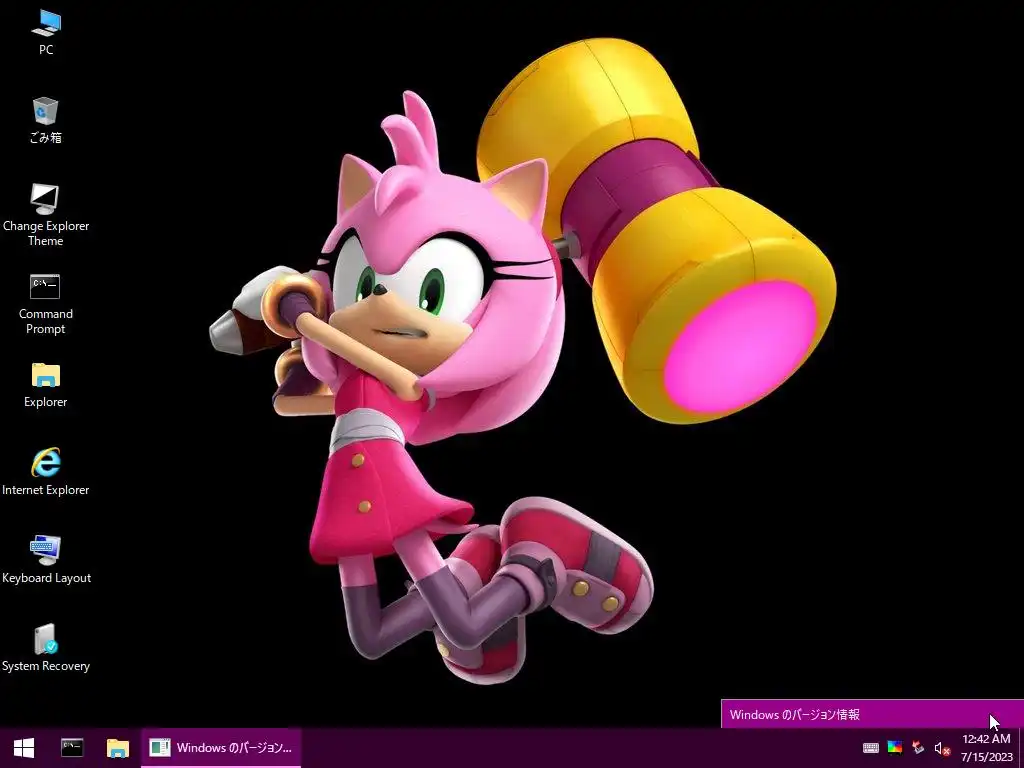
Task: Click the Command Prompt icon label text
Action: point(46,321)
